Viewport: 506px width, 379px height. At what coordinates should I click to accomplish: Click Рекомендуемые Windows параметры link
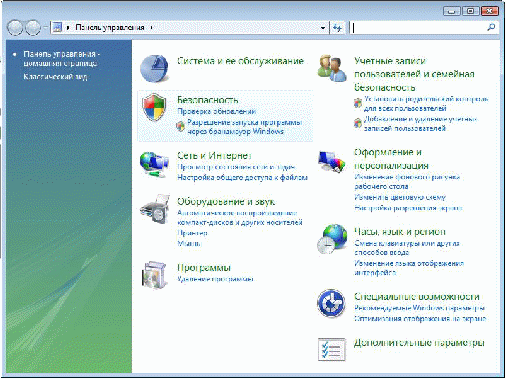pos(419,308)
